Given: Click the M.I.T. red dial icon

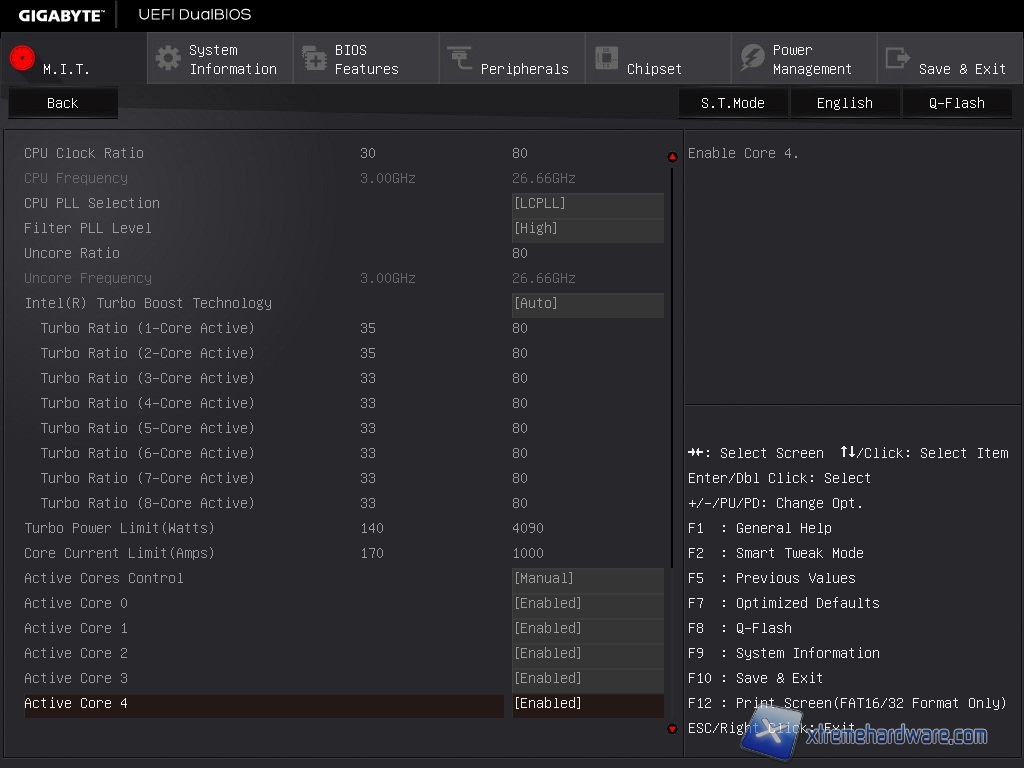Looking at the screenshot, I should click(x=22, y=58).
